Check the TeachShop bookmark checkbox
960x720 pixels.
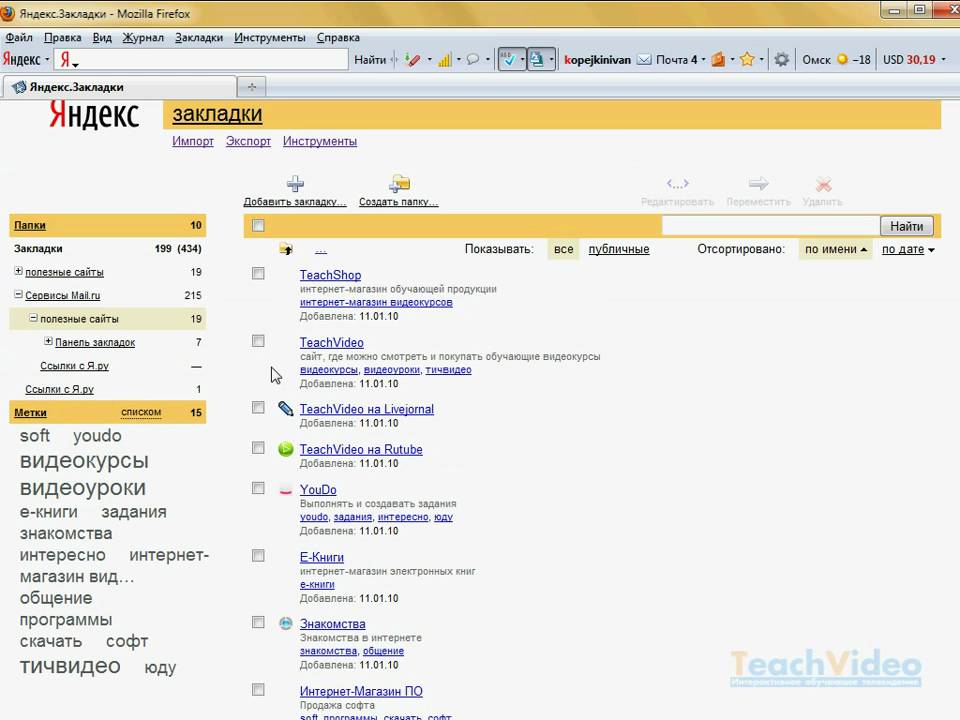click(x=258, y=273)
